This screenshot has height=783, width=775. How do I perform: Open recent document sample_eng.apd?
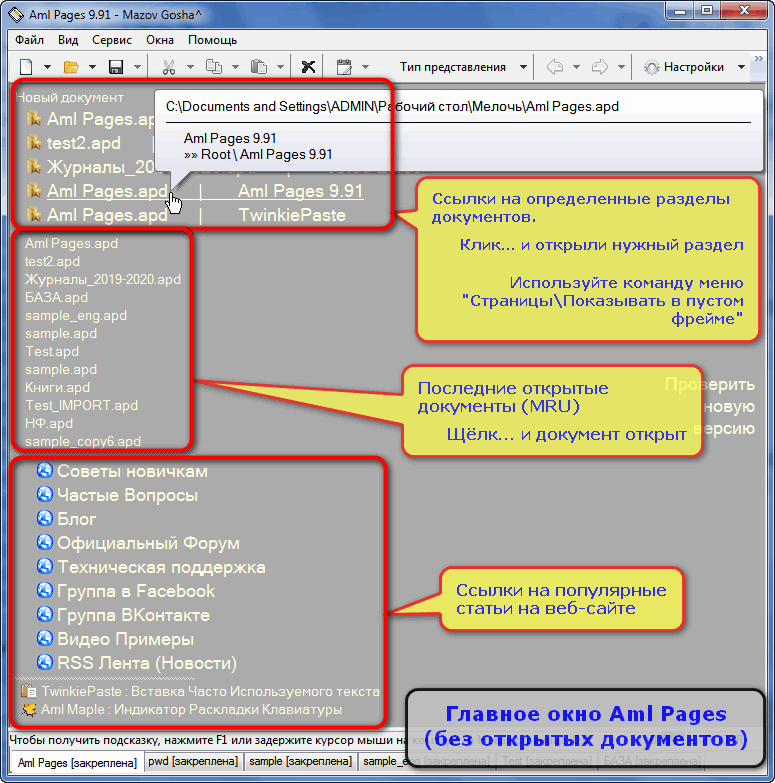tap(76, 315)
